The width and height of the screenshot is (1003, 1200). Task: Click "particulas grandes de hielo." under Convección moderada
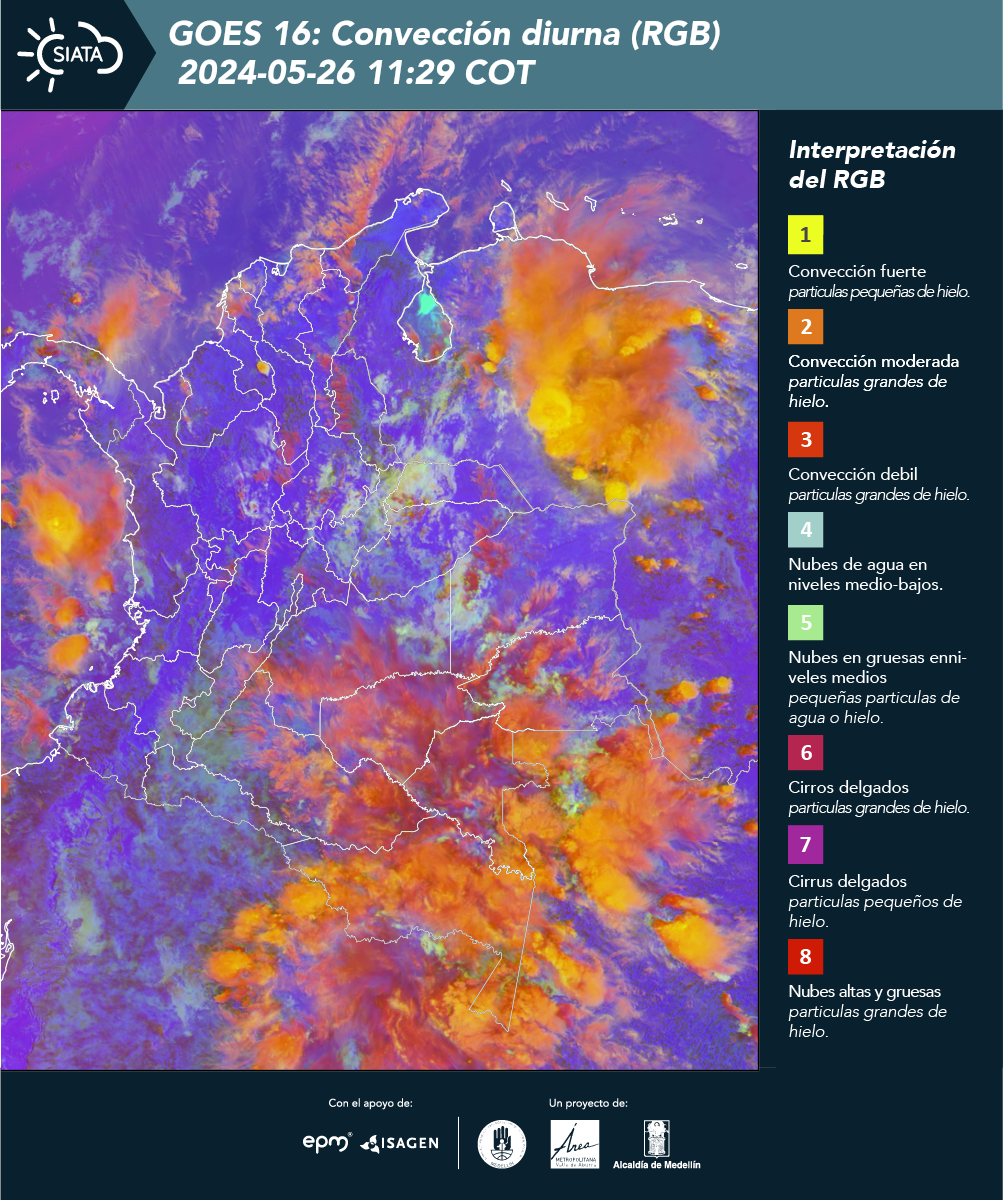click(x=868, y=391)
